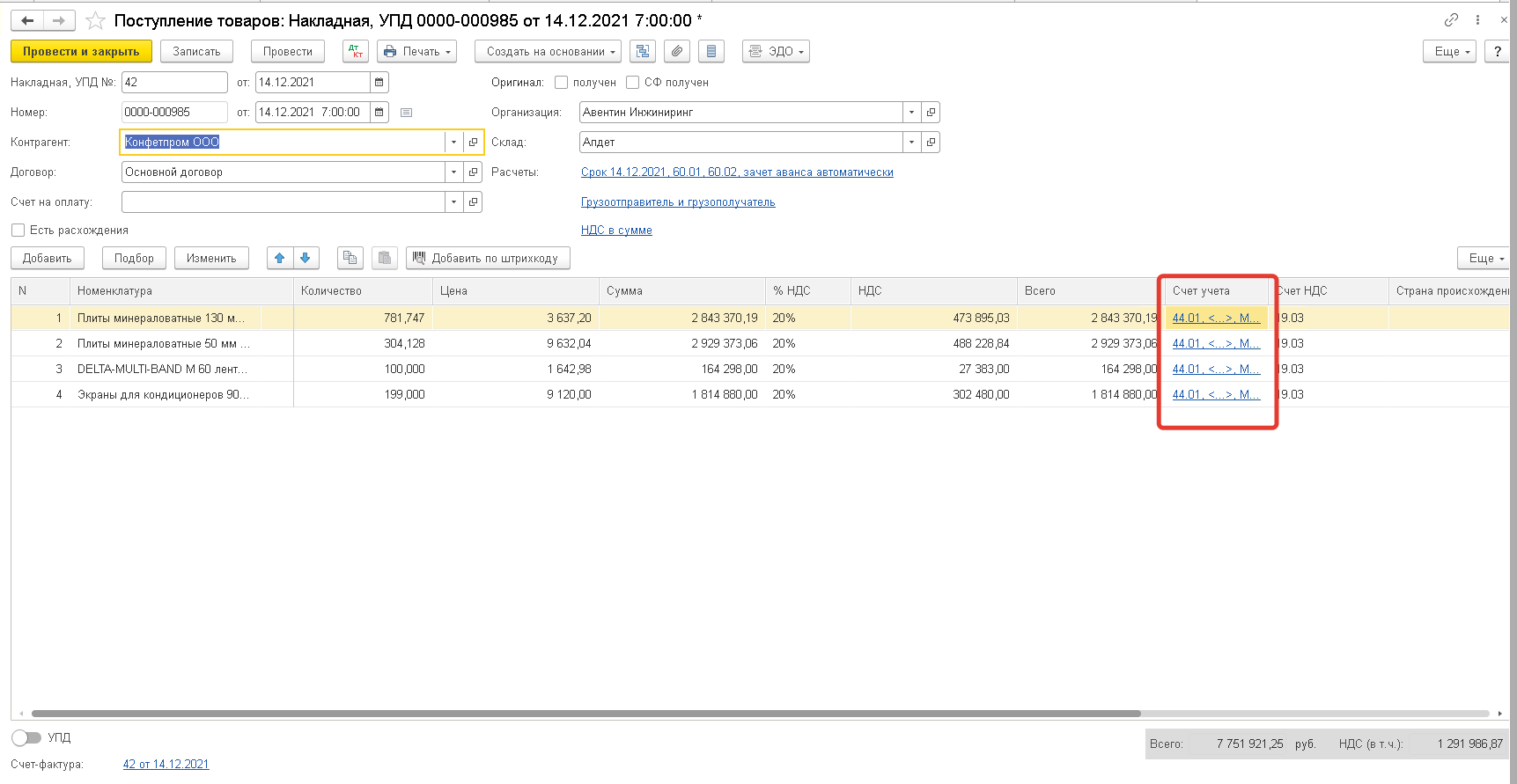
Task: Toggle the УПД switch
Action: (x=26, y=737)
